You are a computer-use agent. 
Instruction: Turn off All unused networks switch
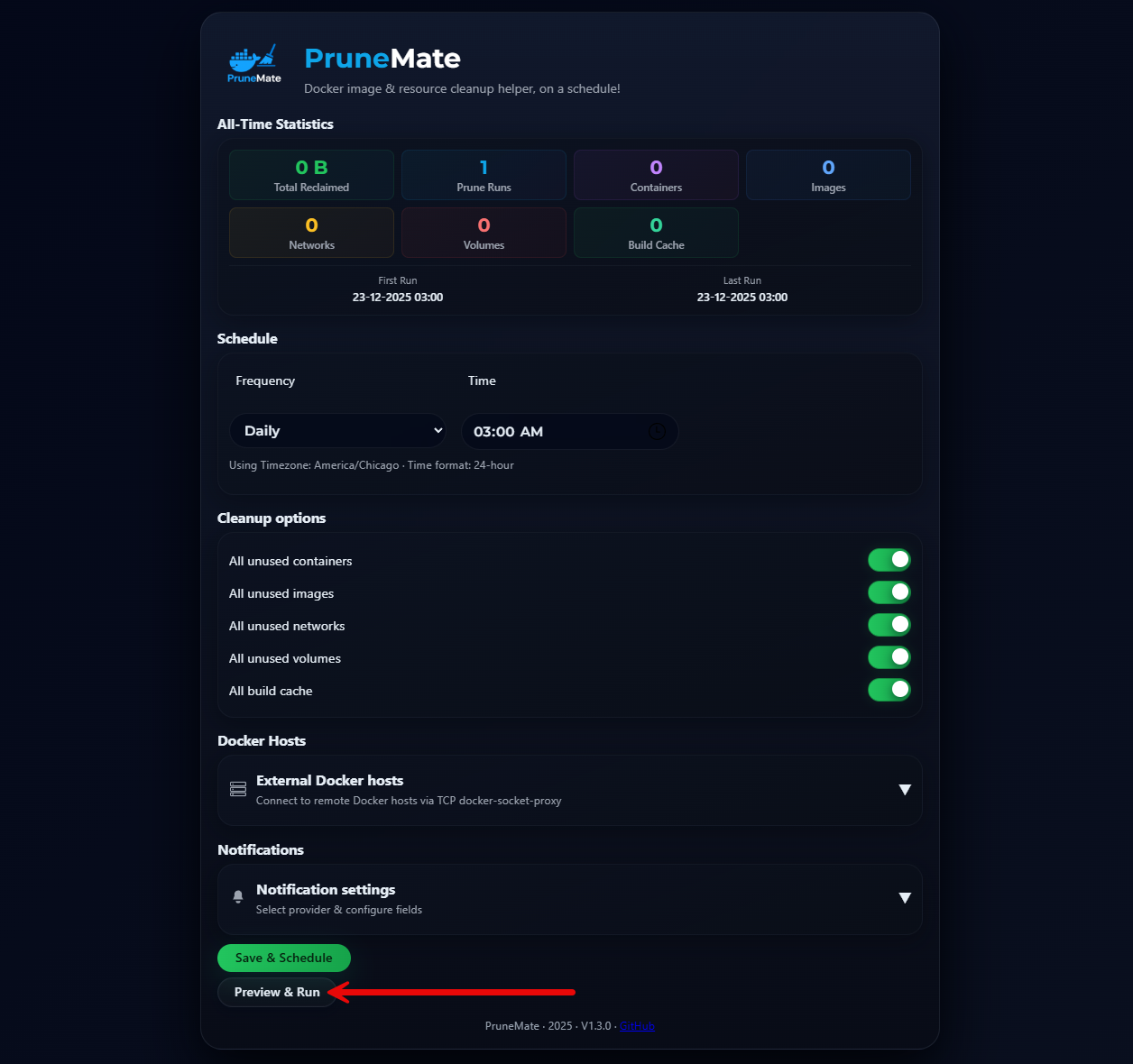pyautogui.click(x=889, y=625)
